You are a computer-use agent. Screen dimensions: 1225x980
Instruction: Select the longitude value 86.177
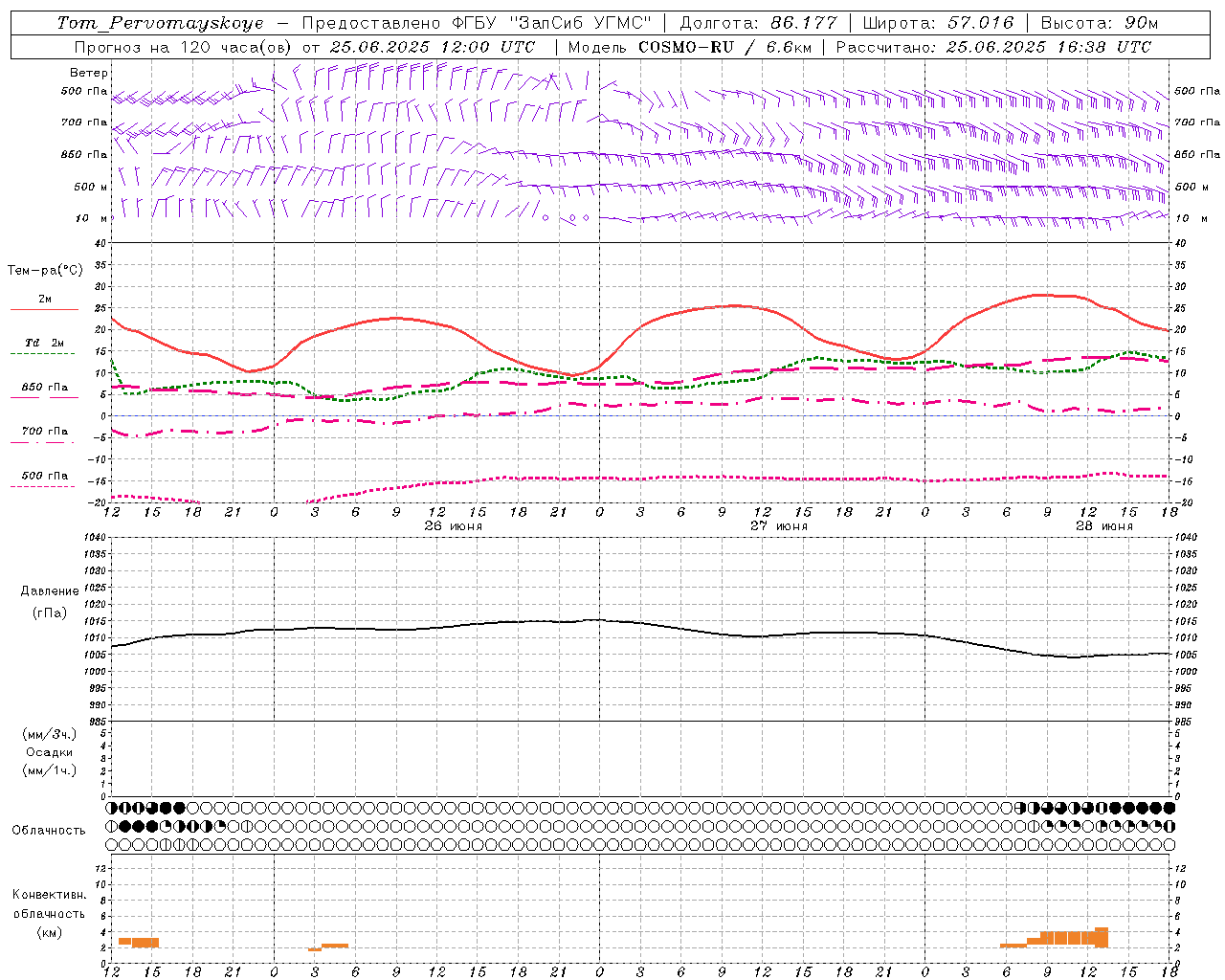tap(804, 23)
